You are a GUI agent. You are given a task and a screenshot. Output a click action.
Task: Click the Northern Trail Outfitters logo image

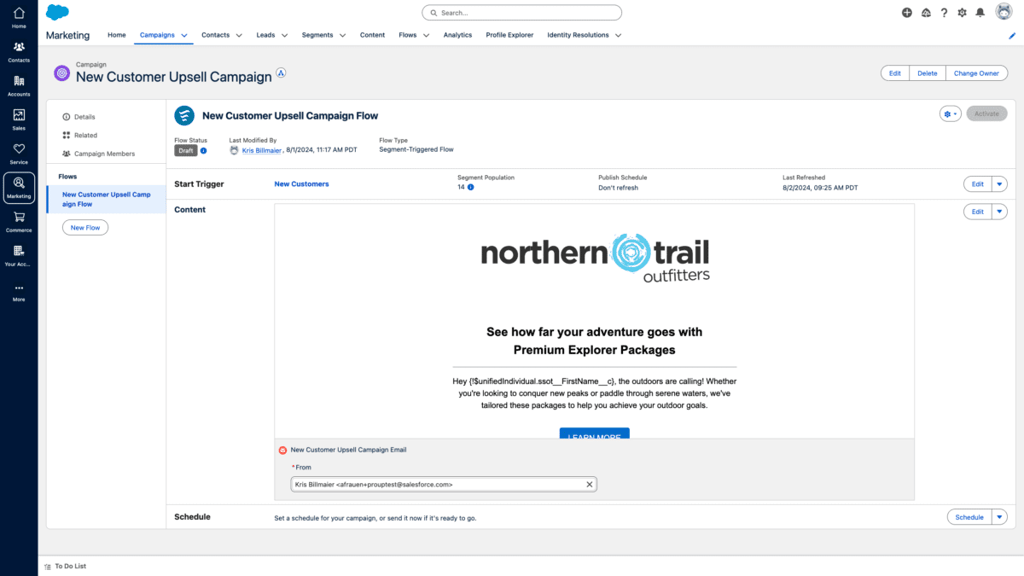click(595, 257)
